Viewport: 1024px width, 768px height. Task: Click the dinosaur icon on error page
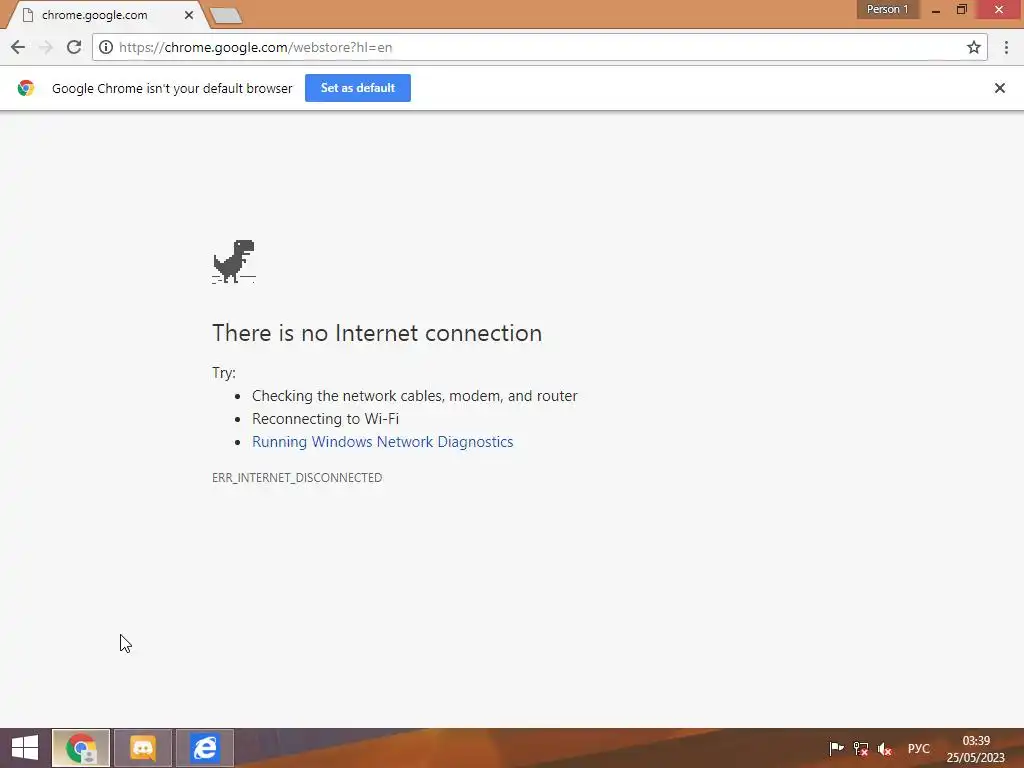(234, 261)
